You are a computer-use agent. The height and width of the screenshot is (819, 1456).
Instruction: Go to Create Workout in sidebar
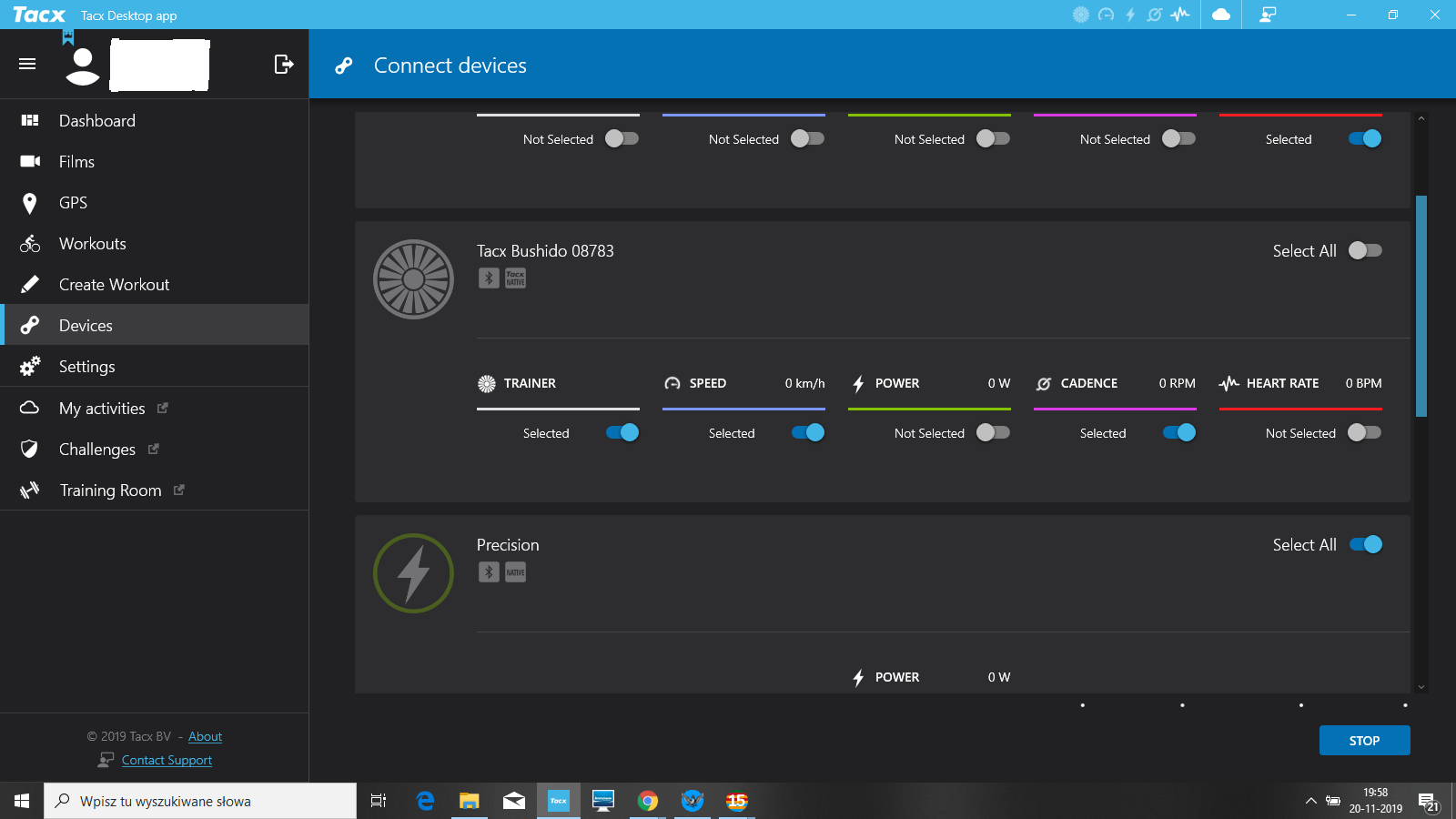114,285
